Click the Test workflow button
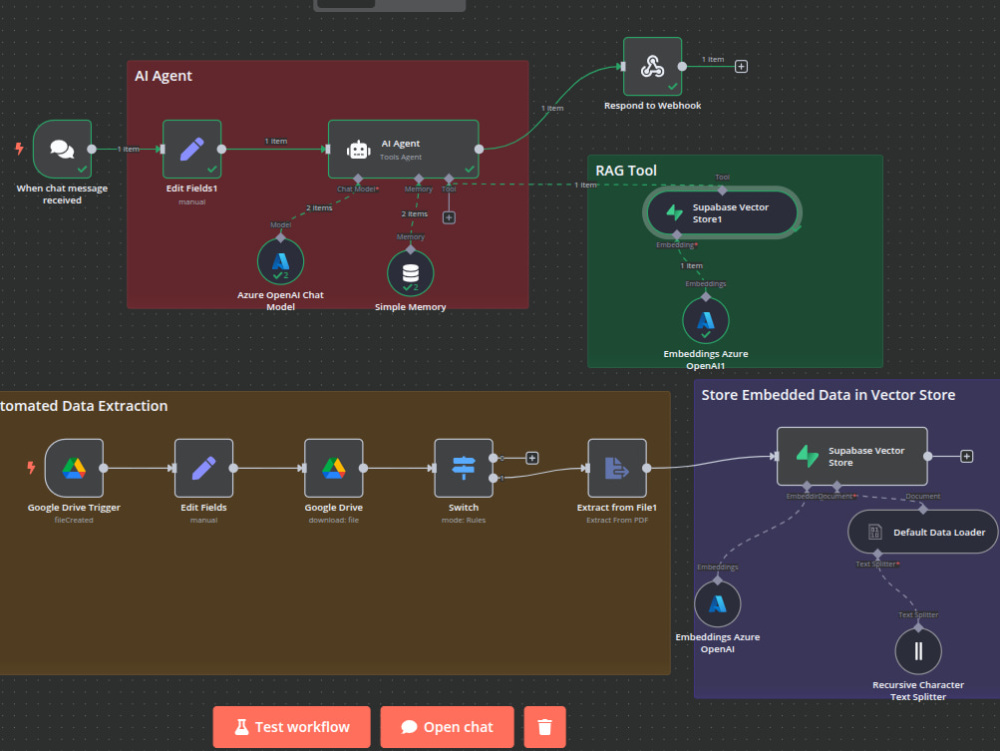The width and height of the screenshot is (1000, 751). (291, 727)
